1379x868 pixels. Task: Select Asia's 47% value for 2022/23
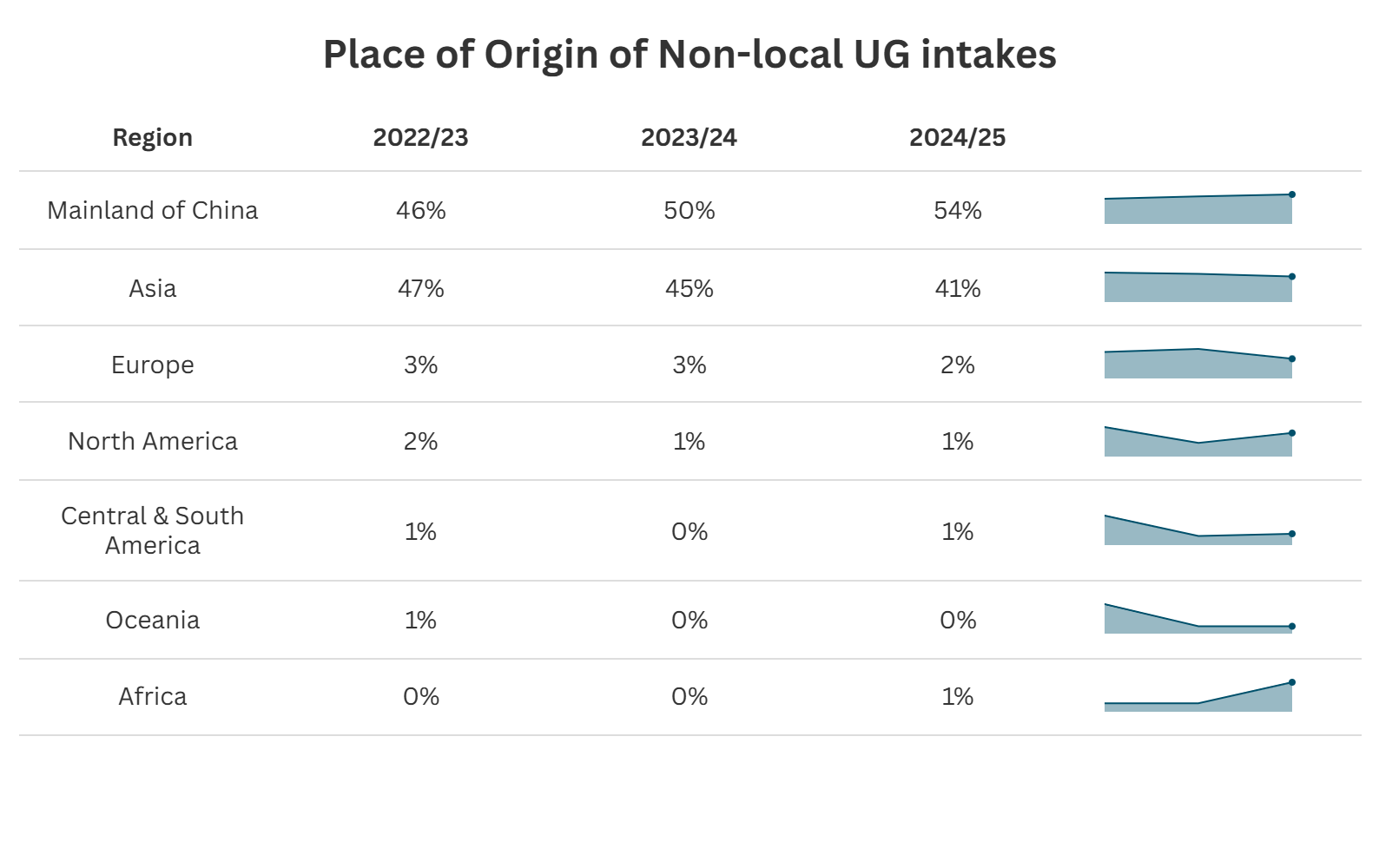click(420, 288)
